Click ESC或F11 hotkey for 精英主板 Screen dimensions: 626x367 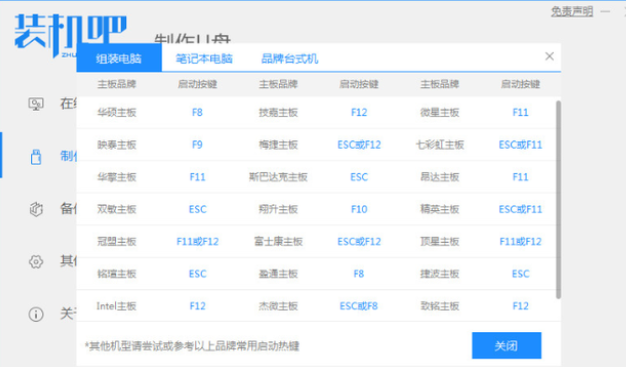(x=520, y=209)
